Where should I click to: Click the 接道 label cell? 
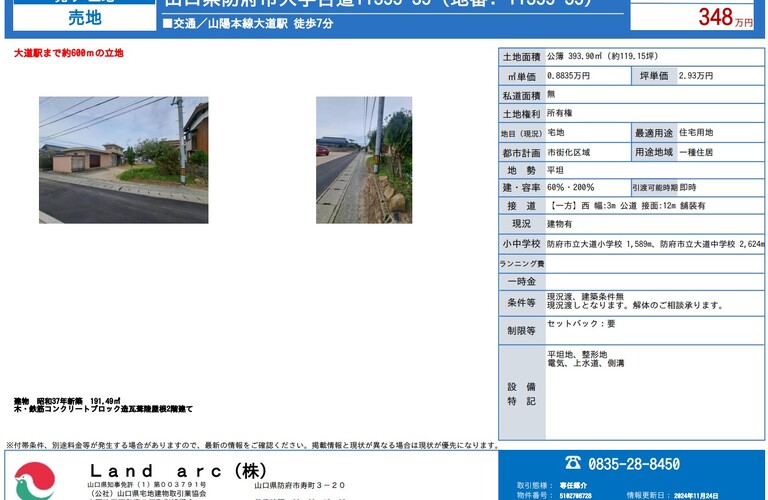coord(522,206)
